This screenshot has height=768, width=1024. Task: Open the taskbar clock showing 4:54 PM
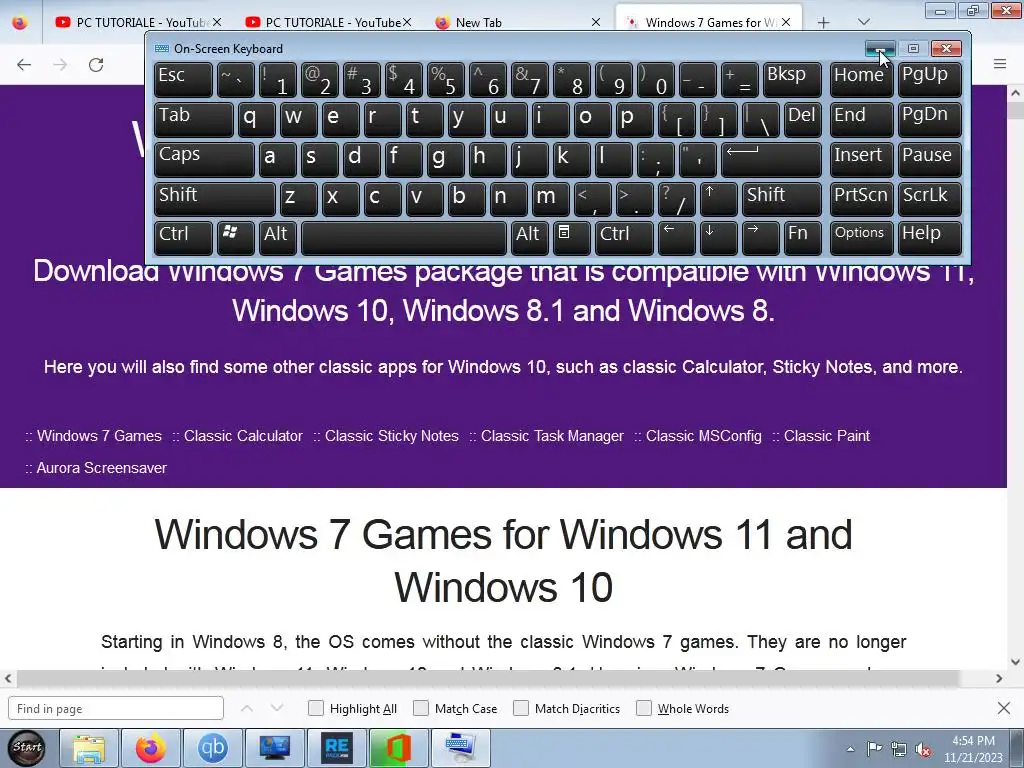click(x=973, y=749)
